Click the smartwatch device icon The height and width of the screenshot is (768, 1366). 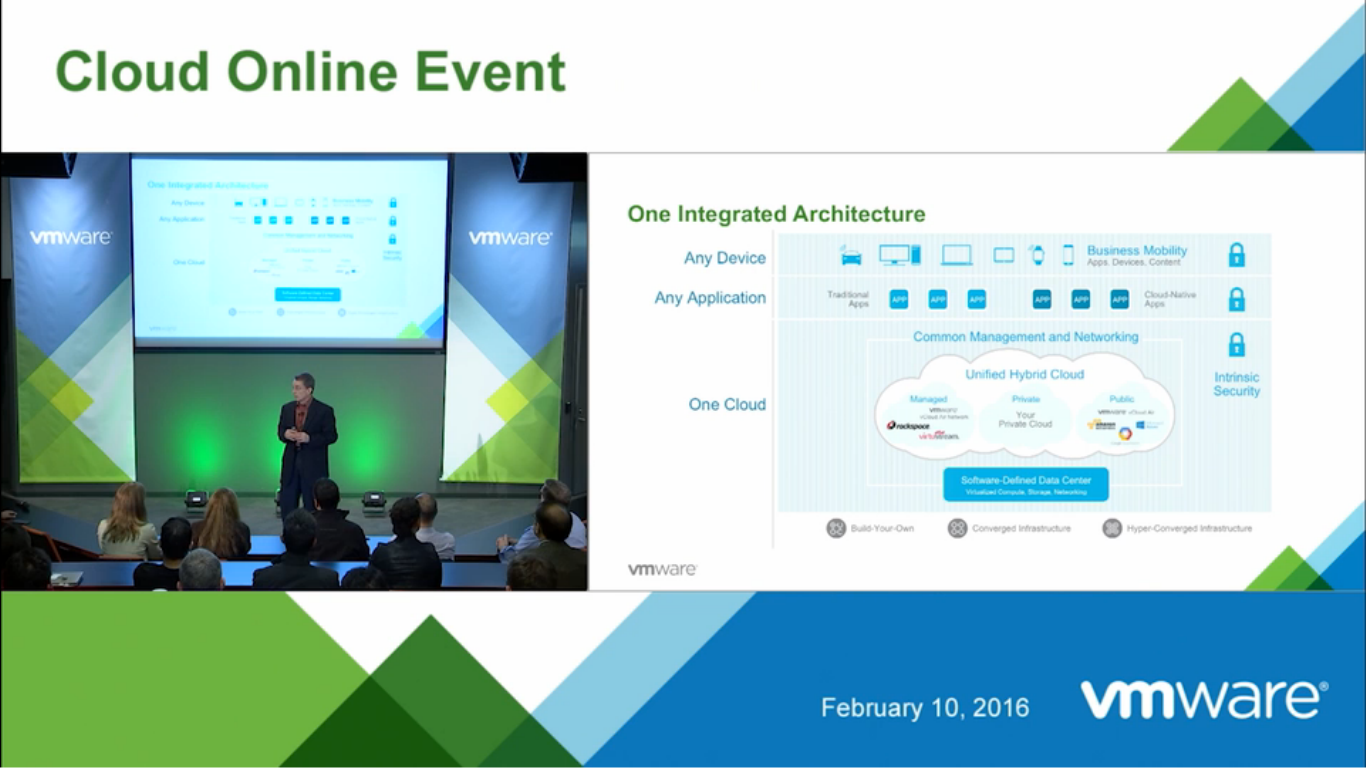(x=1038, y=255)
